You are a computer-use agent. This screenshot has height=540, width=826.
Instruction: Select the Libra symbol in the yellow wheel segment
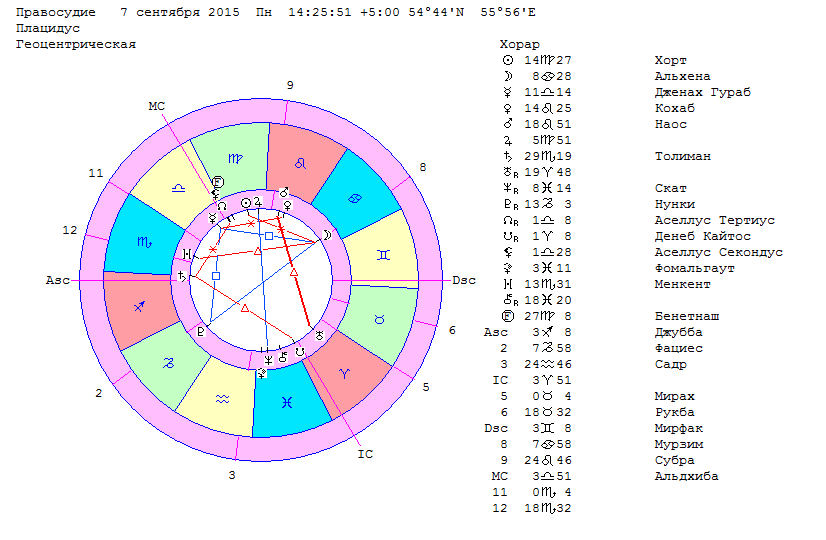(x=176, y=187)
